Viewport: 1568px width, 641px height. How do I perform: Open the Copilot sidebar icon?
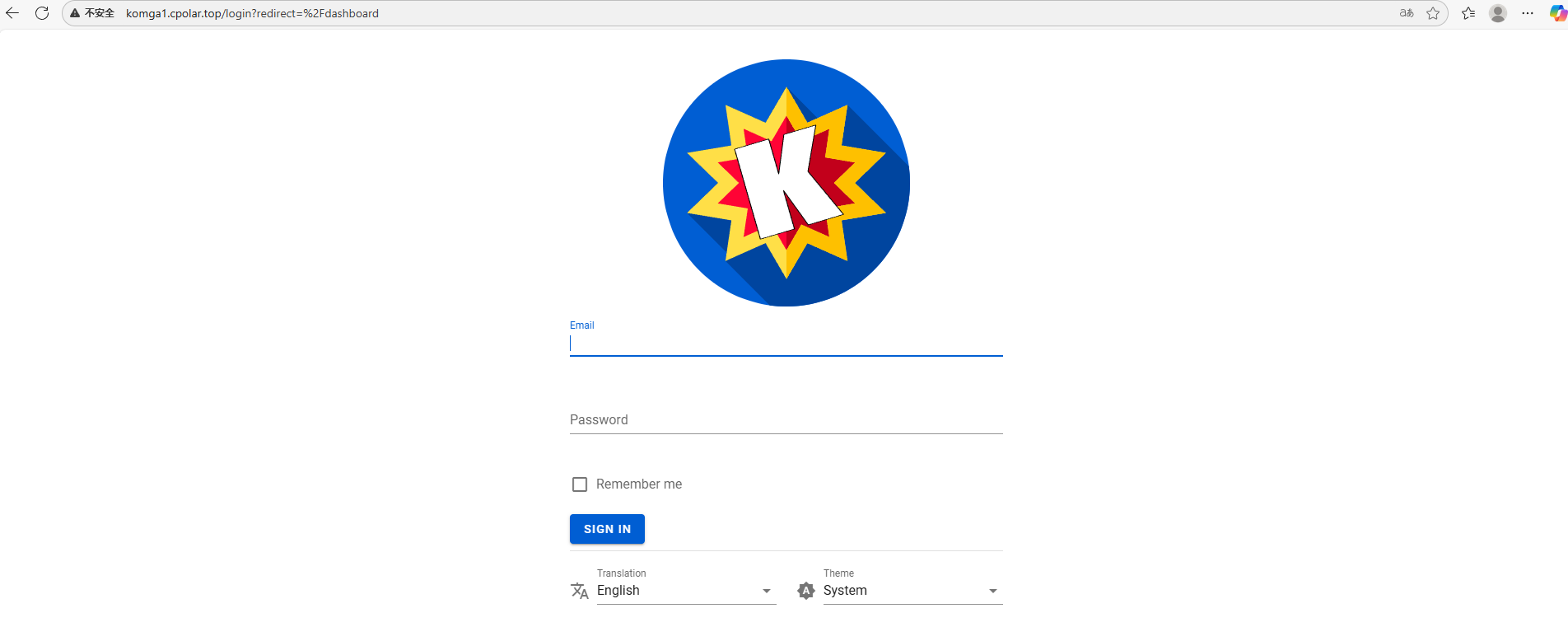coord(1558,13)
